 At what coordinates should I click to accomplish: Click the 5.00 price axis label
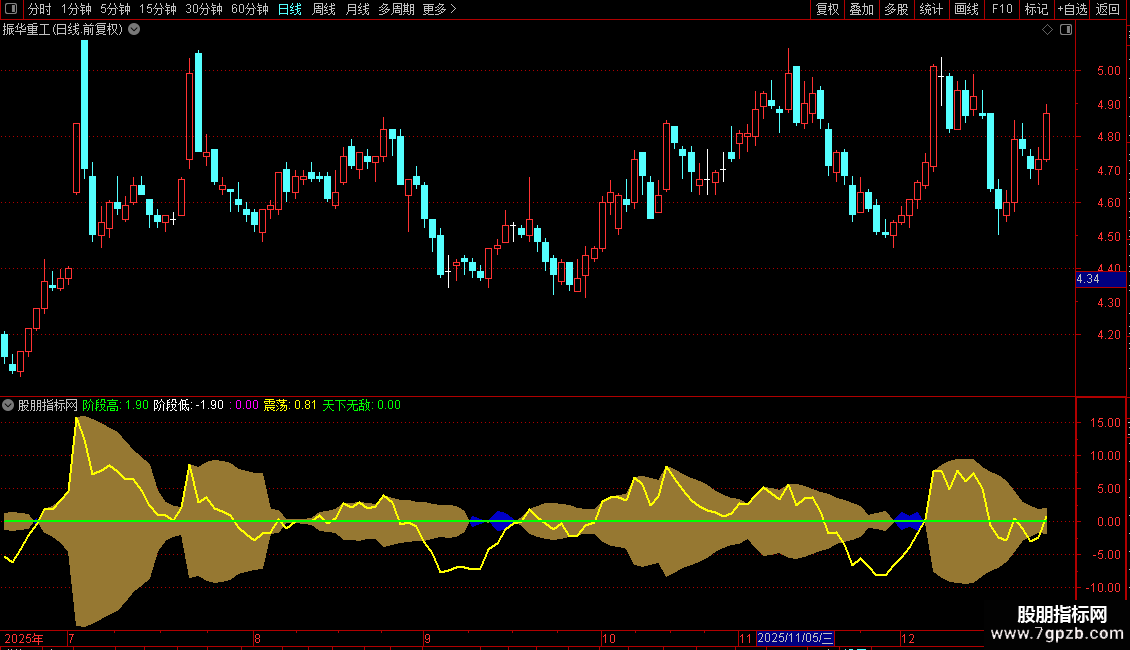tap(1108, 71)
